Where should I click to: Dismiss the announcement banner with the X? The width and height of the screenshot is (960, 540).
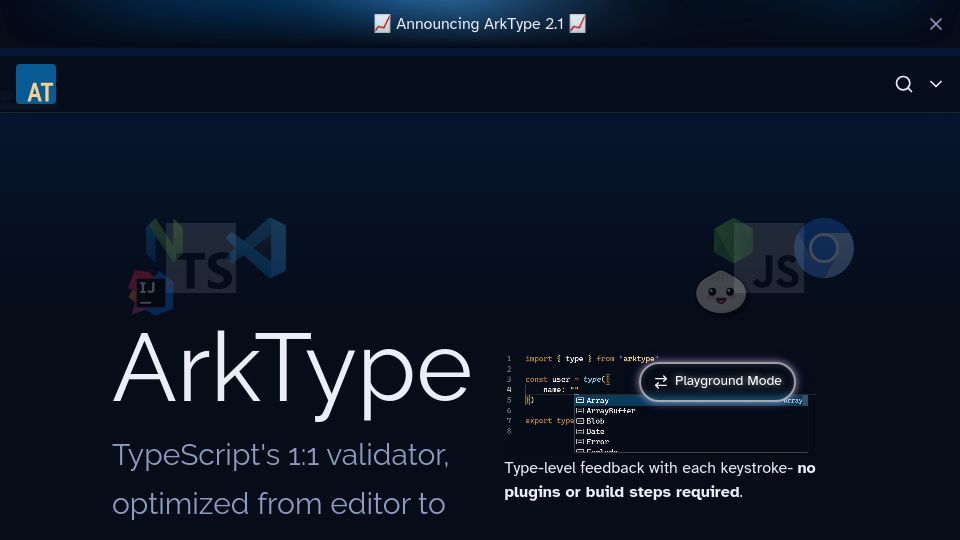click(x=936, y=24)
